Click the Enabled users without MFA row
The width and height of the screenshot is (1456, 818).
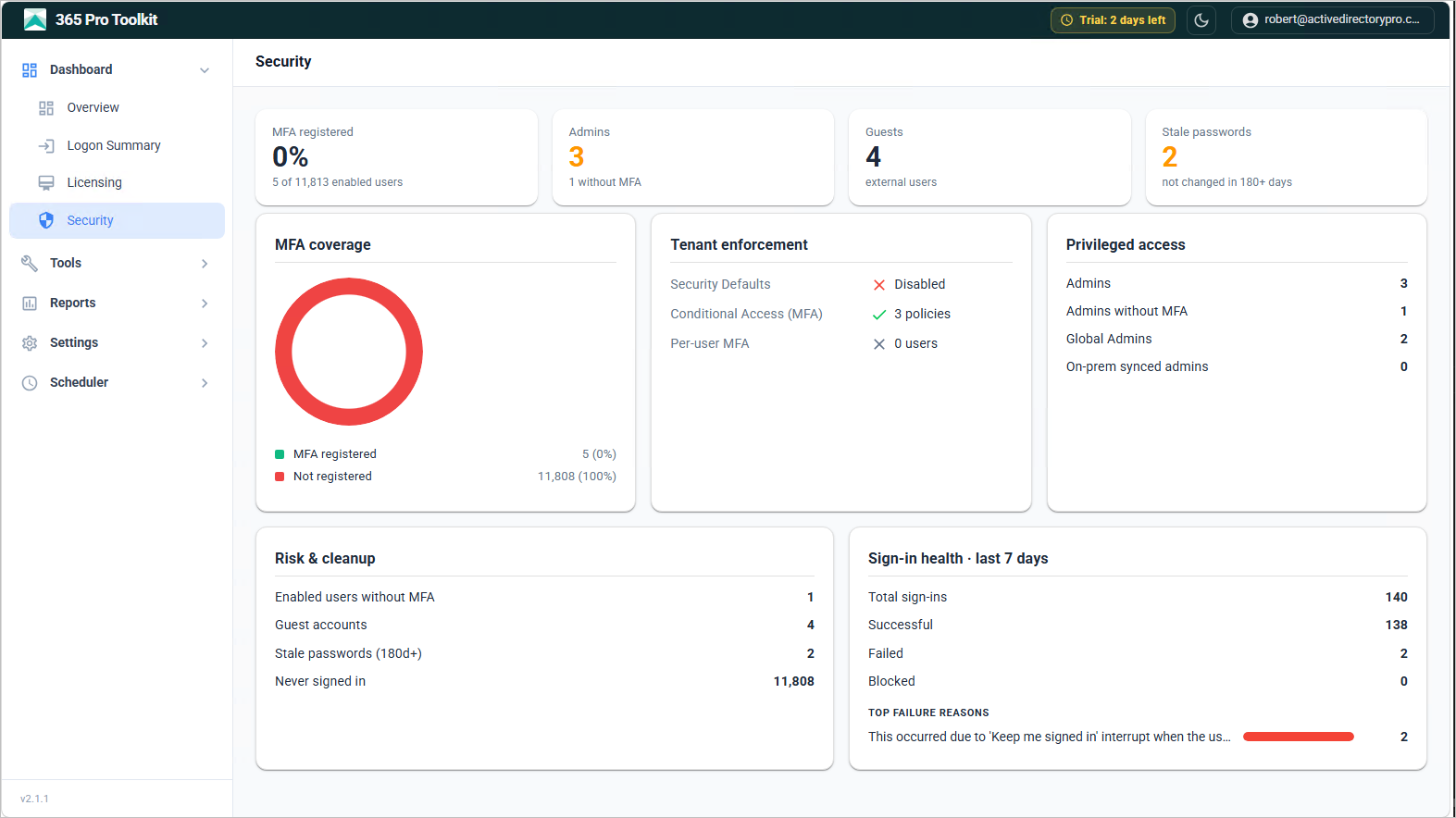tap(544, 598)
